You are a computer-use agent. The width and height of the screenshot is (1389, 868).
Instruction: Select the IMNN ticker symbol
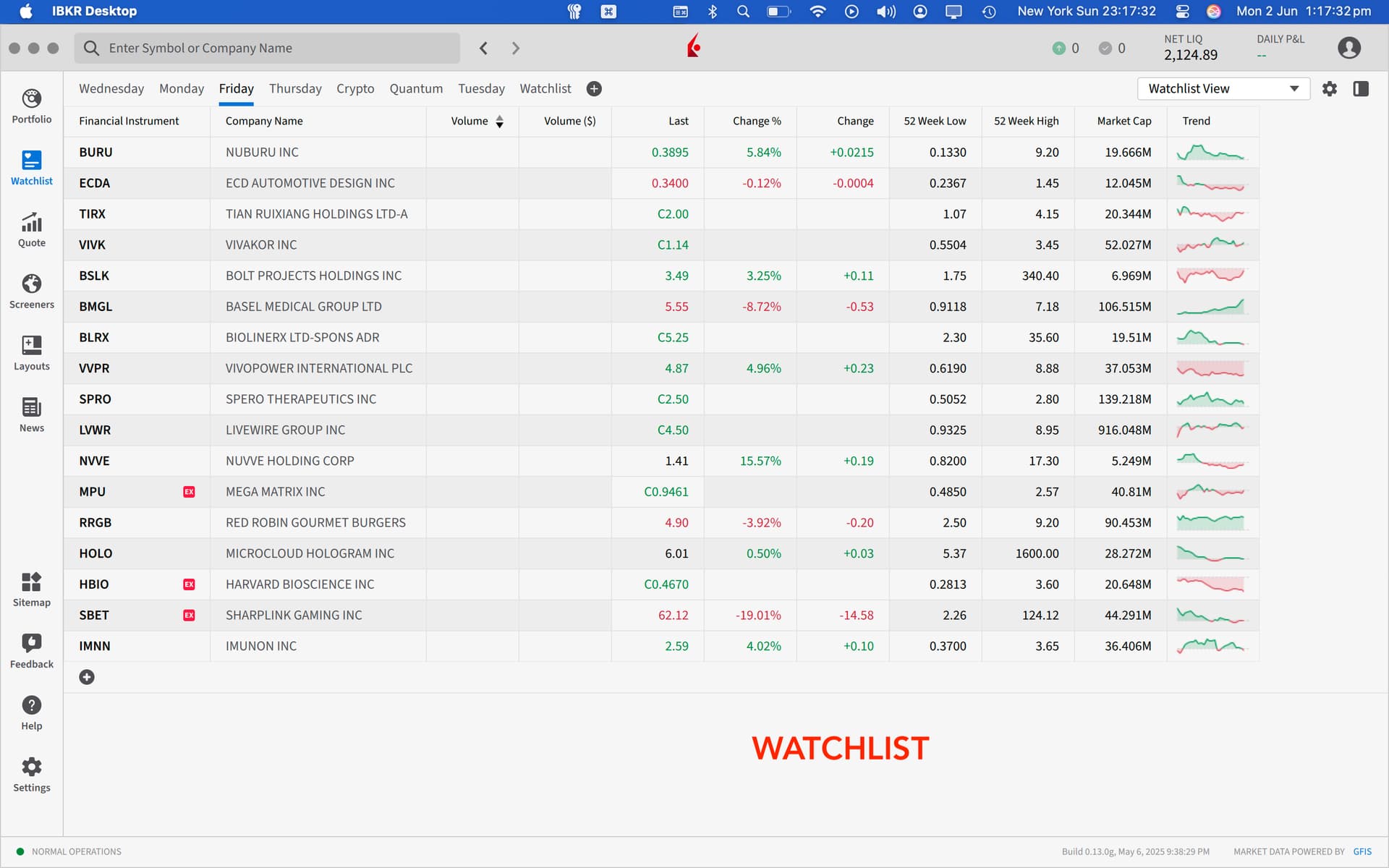[95, 647]
